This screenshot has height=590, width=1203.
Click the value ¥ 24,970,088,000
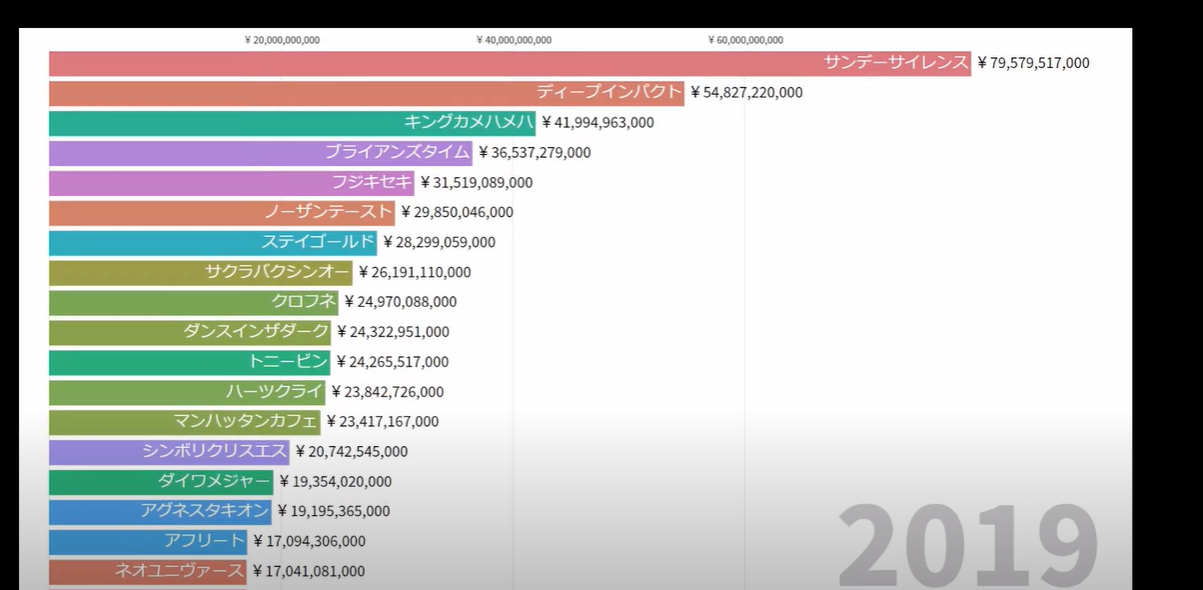[401, 302]
